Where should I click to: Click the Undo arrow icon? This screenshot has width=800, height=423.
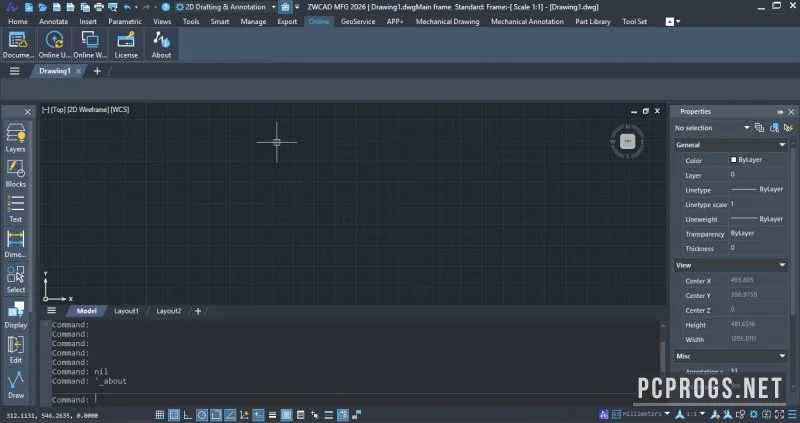coord(127,7)
